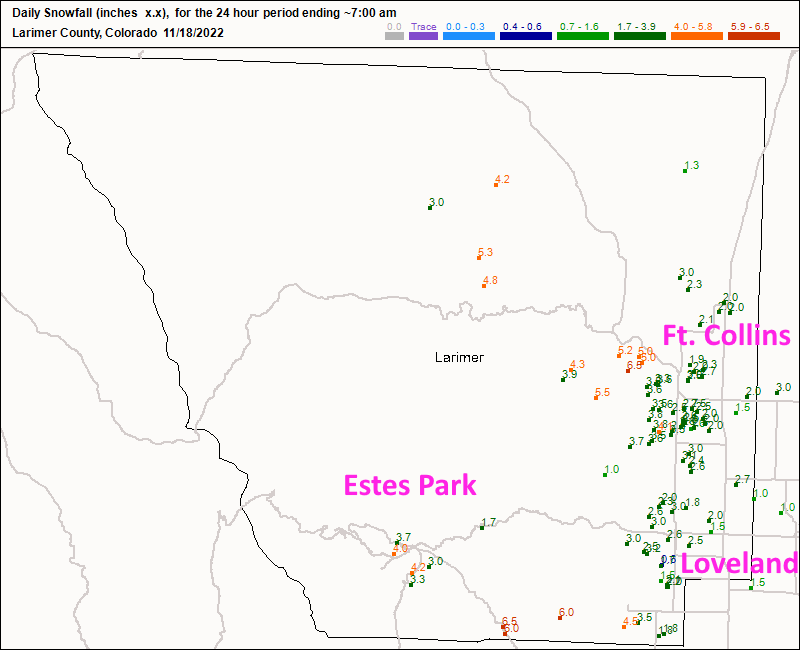Viewport: 800px width, 650px height.
Task: Click the 2.5 reading above the Loveland label
Action: coord(695,540)
